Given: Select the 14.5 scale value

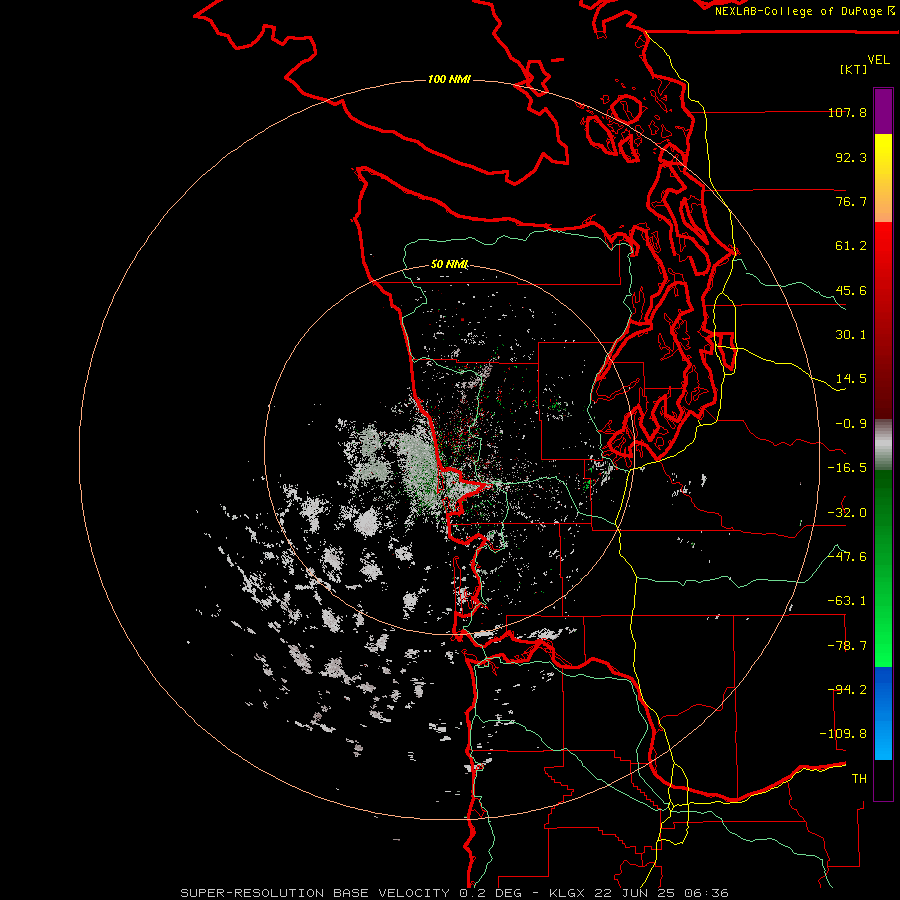Looking at the screenshot, I should 851,379.
